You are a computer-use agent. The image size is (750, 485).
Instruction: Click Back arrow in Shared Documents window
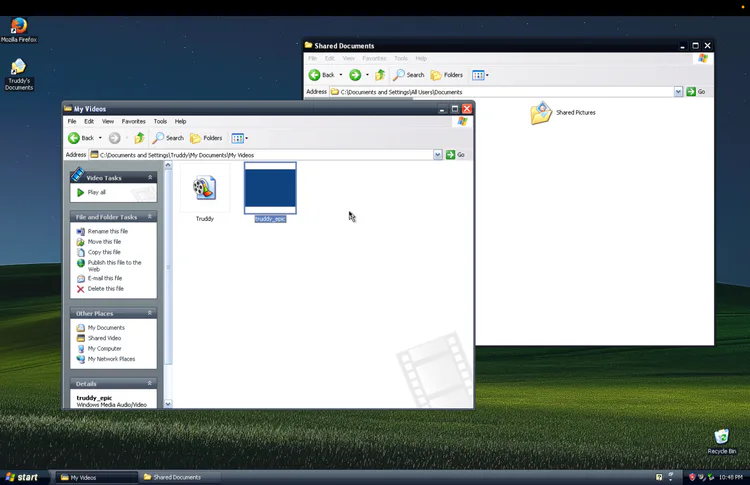click(314, 75)
